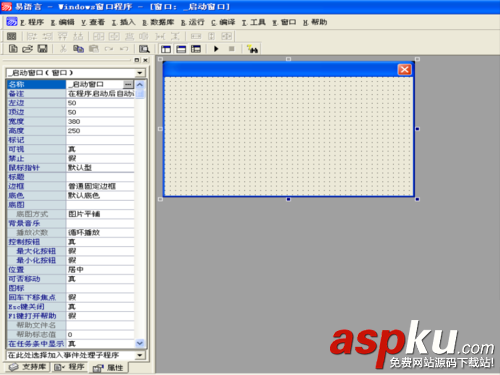Open the 工具 menu
The image size is (500, 375).
click(254, 22)
